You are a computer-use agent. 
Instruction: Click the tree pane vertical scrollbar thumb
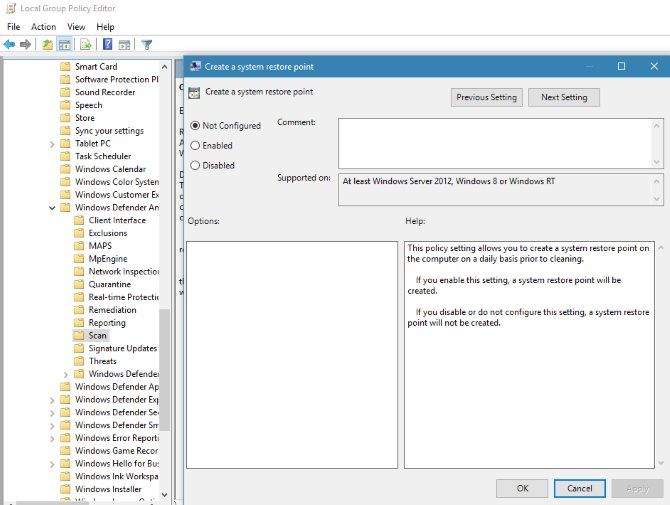click(165, 370)
